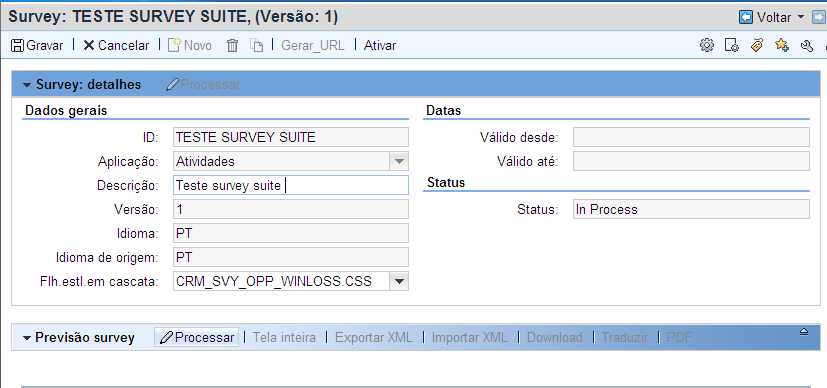Screen dimensions: 827x388
Task: Collapse the Previsão survey section
Action: [27, 338]
